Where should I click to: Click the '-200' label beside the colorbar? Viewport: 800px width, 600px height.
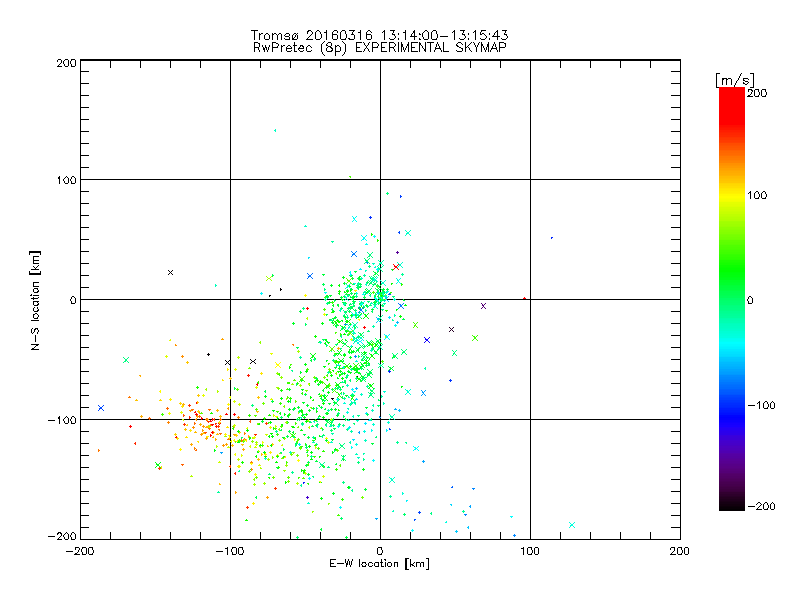(761, 506)
